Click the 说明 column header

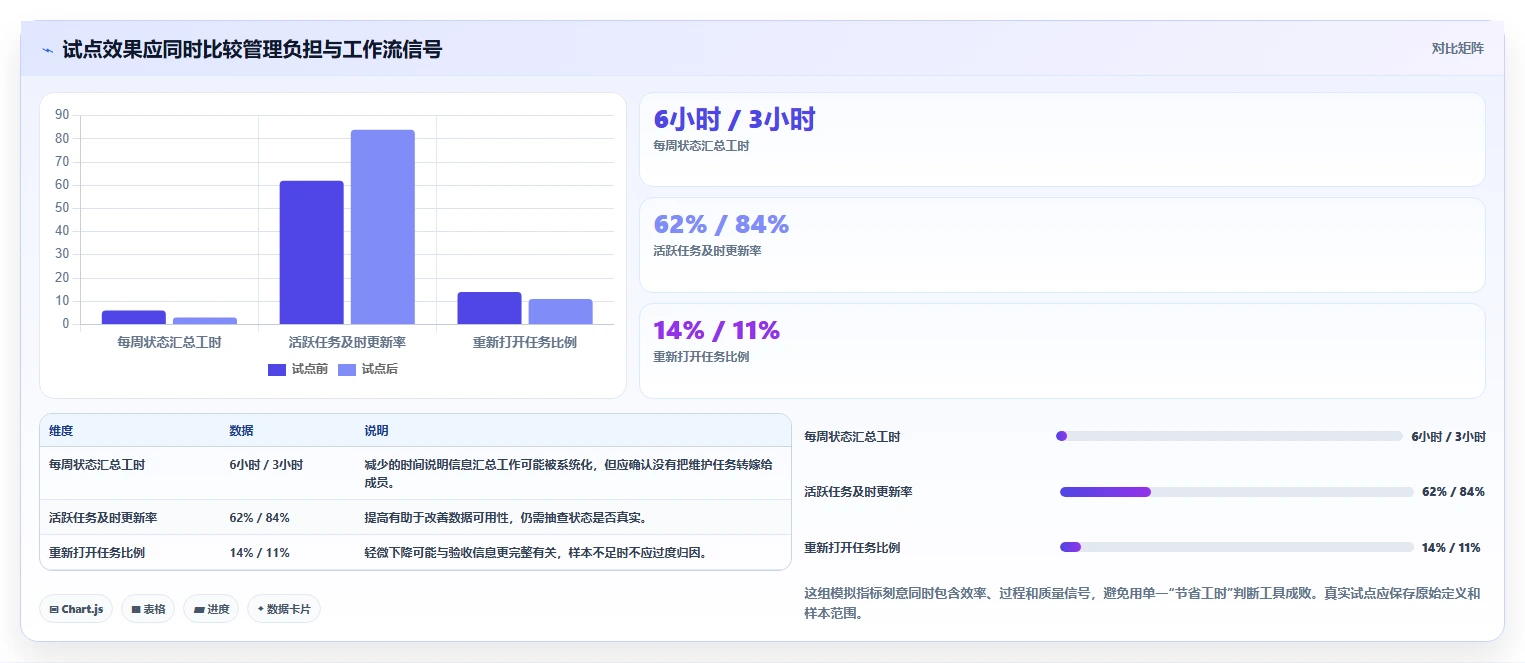tap(376, 431)
